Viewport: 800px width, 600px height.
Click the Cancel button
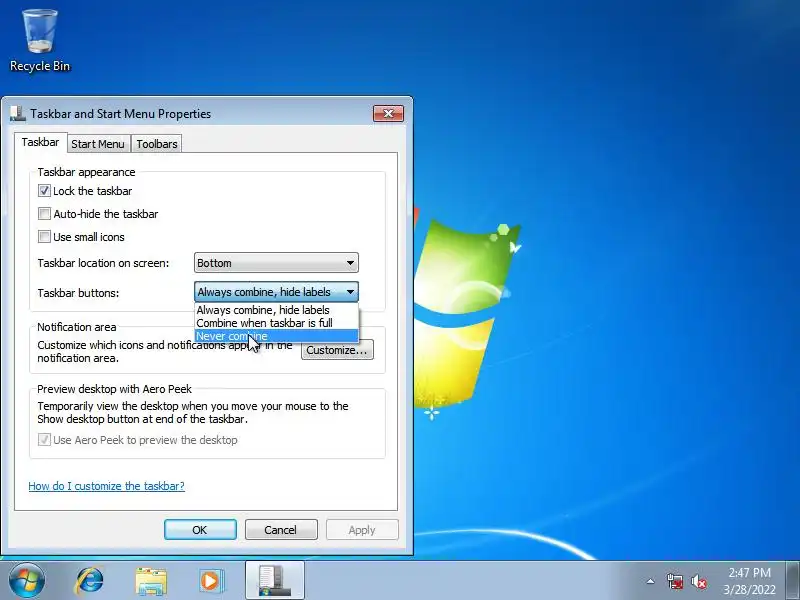[x=281, y=530]
